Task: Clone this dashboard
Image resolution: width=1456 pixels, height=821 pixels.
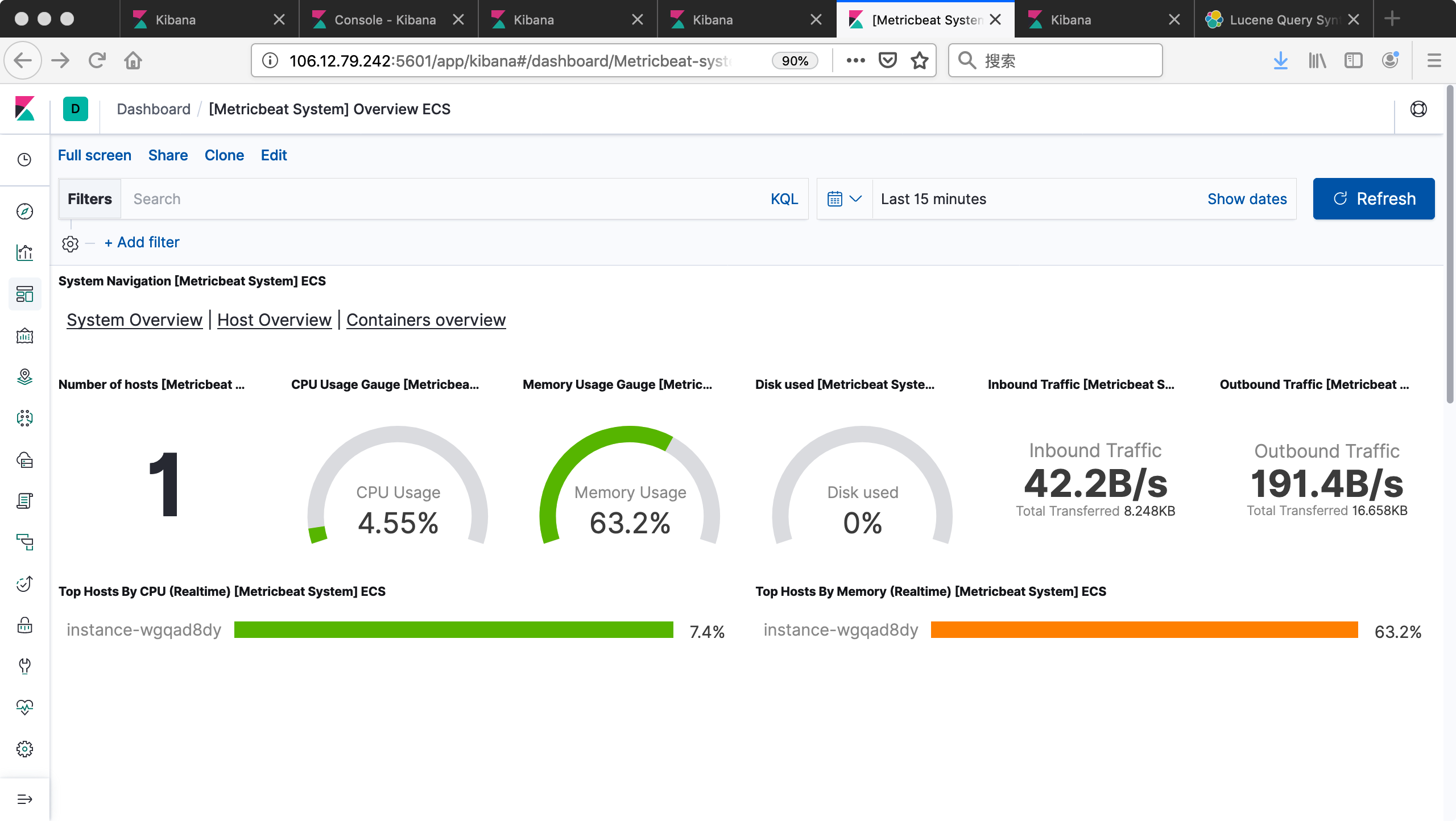Action: pyautogui.click(x=224, y=155)
